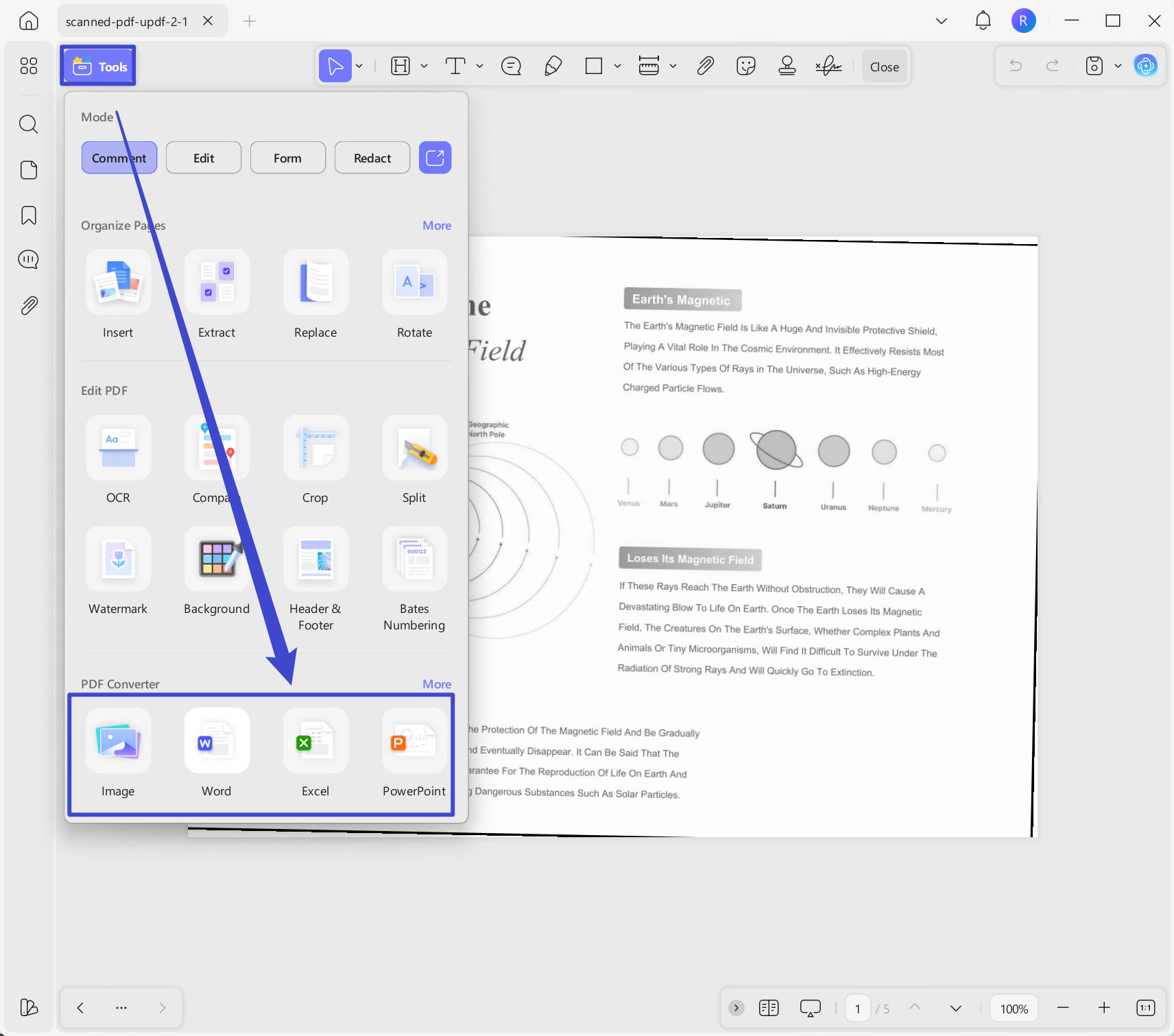Expand the shape tool dropdown arrow
Viewport: 1174px width, 1036px height.
tap(617, 66)
